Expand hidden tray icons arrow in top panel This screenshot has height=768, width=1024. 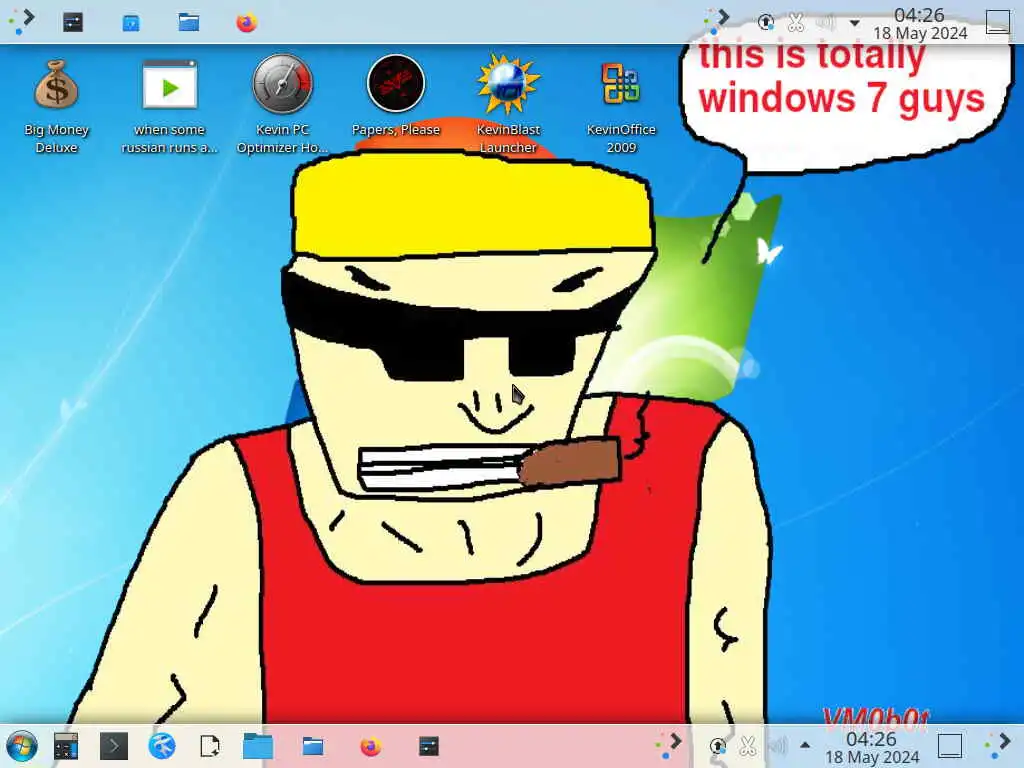[x=854, y=24]
